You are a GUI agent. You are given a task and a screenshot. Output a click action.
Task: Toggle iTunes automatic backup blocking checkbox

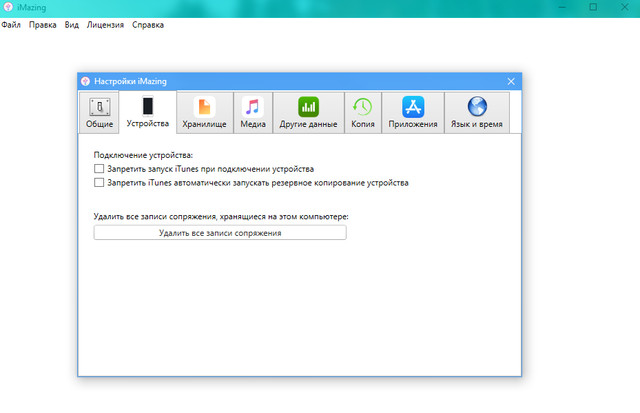98,183
